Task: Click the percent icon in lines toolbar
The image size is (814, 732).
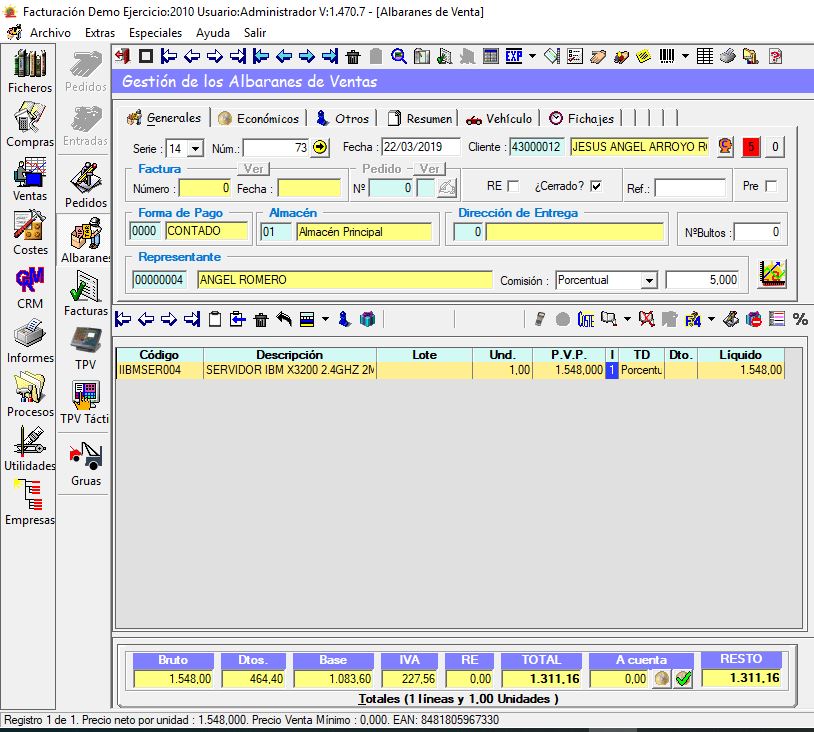Action: pyautogui.click(x=800, y=319)
